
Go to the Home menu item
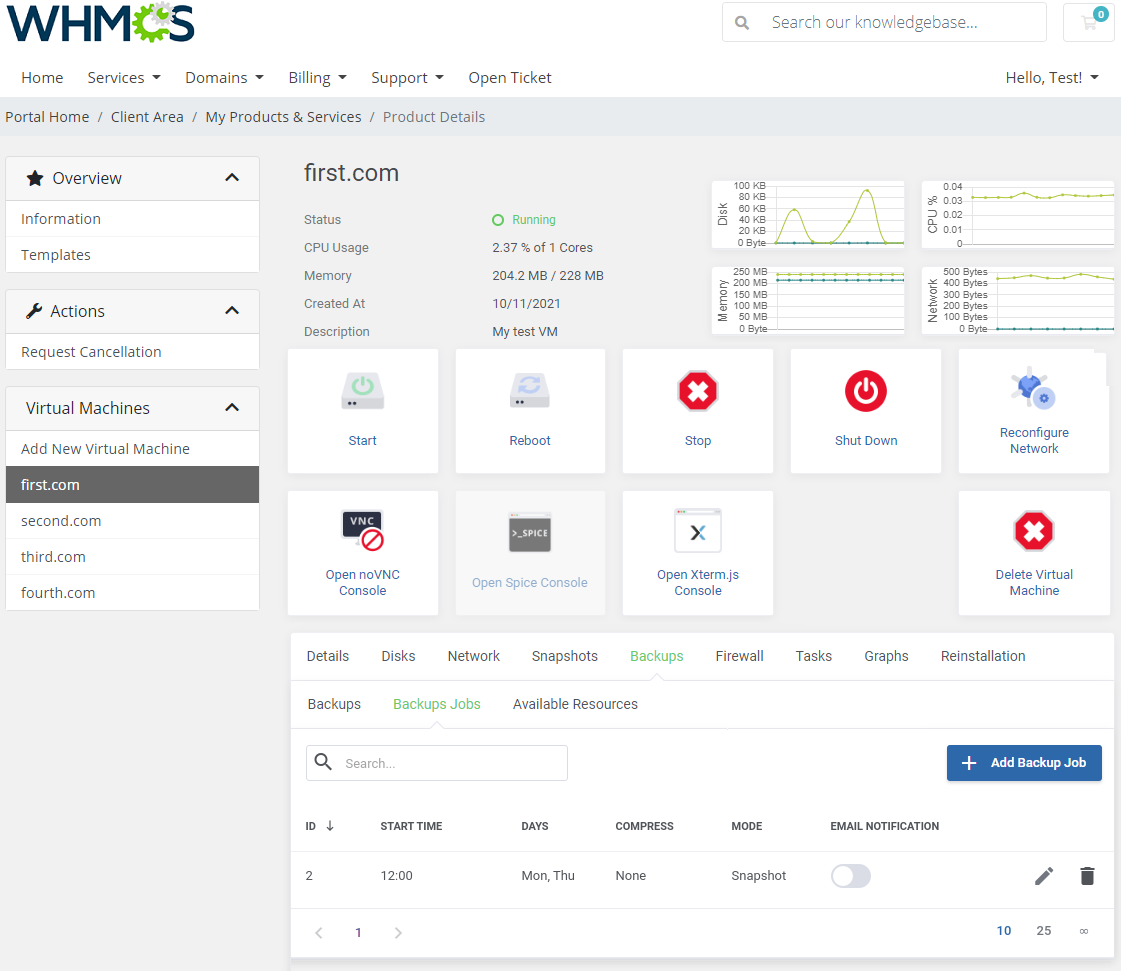42,77
